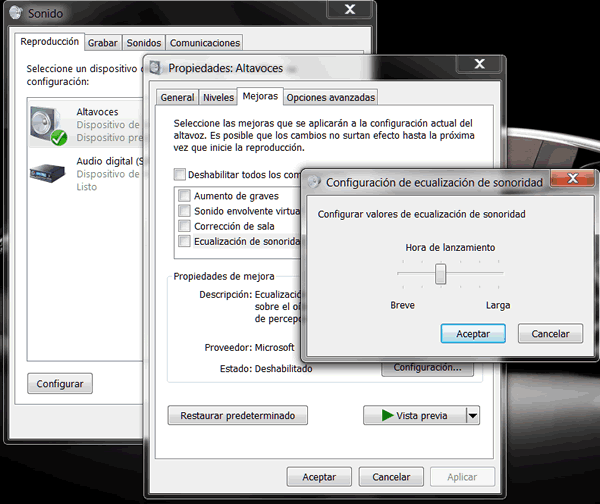The width and height of the screenshot is (600, 504).
Task: Click the Estado: Deshabilitado text
Action: (266, 369)
